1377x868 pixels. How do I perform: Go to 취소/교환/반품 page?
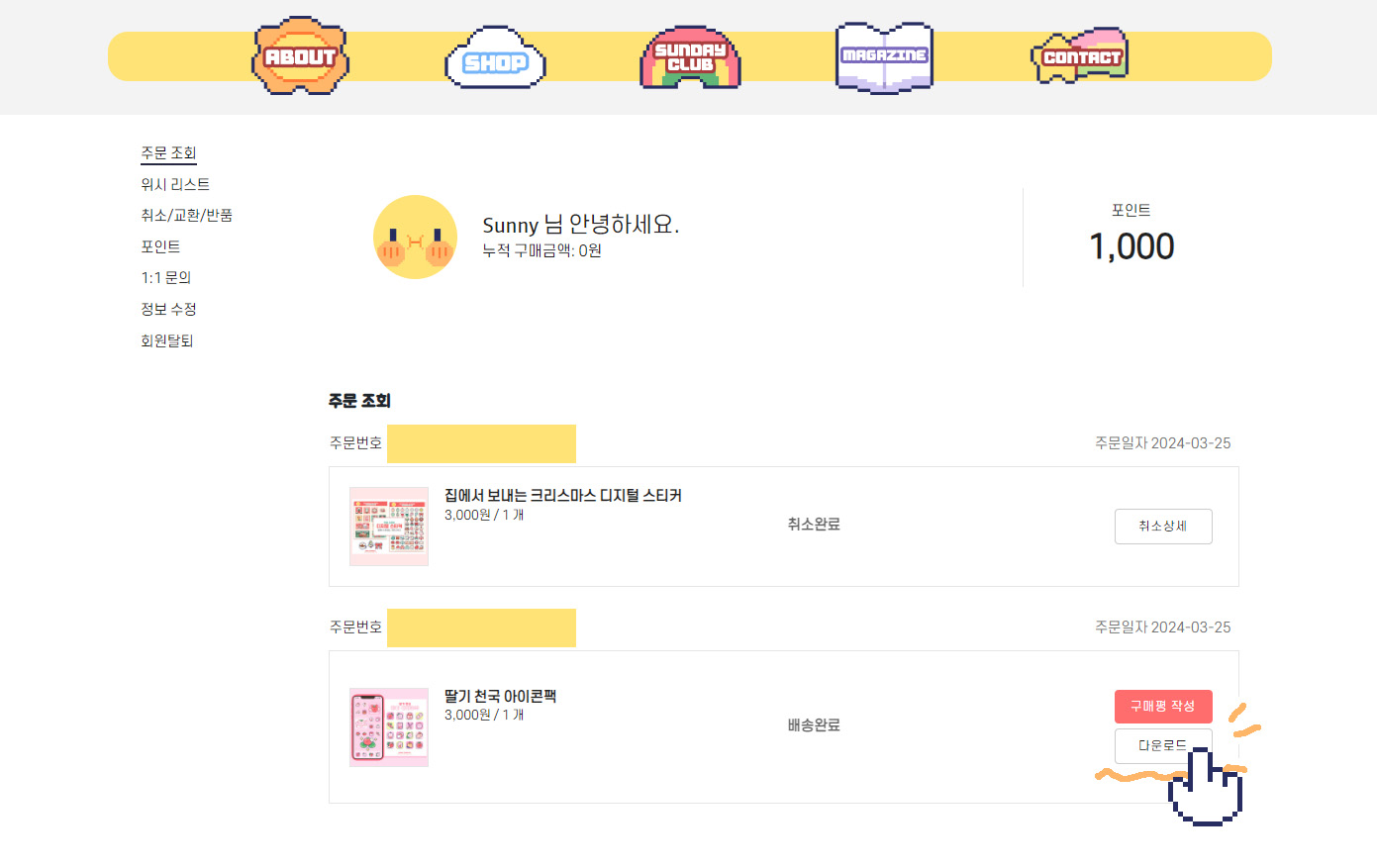point(186,216)
